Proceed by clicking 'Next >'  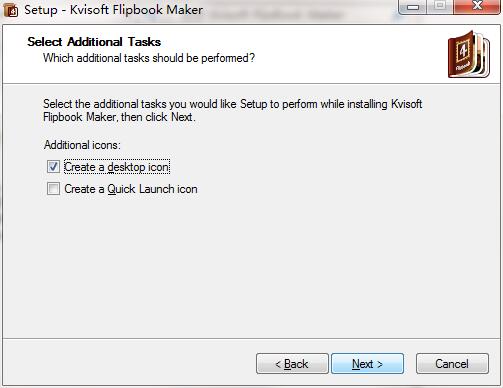pyautogui.click(x=367, y=364)
